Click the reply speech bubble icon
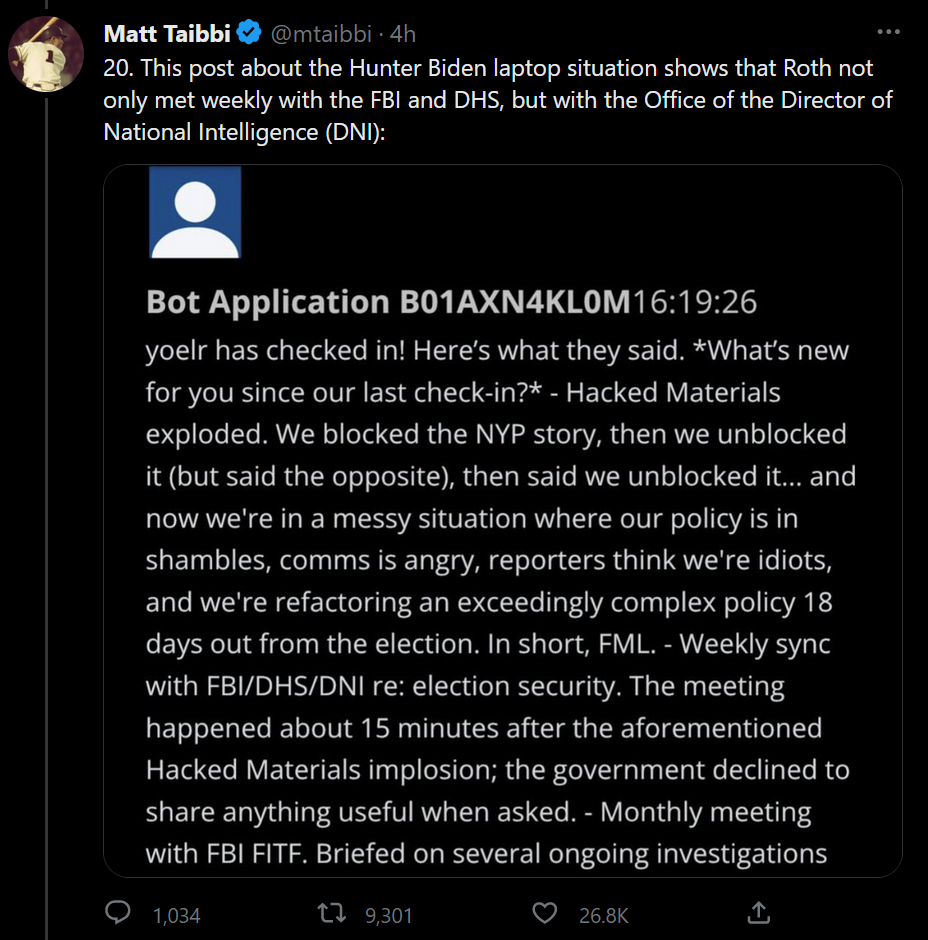 [x=119, y=913]
